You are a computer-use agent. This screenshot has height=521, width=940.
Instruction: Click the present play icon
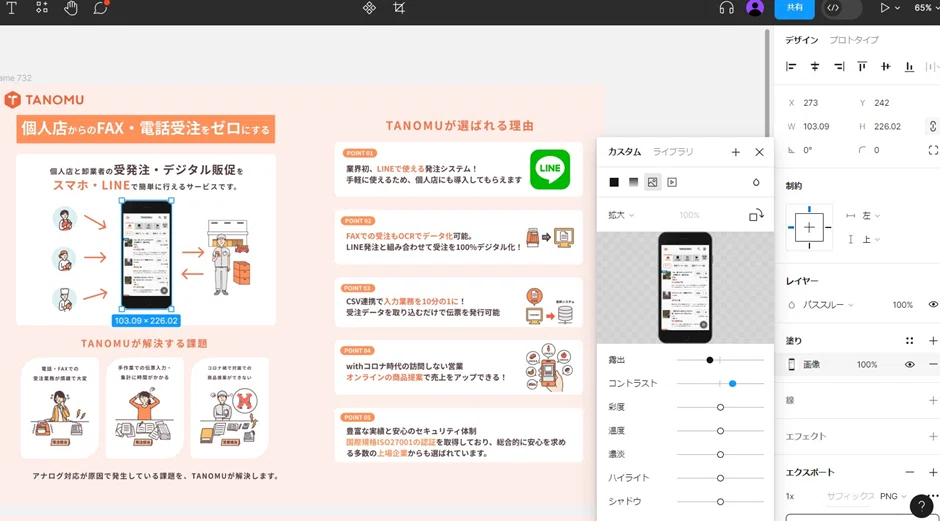pyautogui.click(x=884, y=8)
